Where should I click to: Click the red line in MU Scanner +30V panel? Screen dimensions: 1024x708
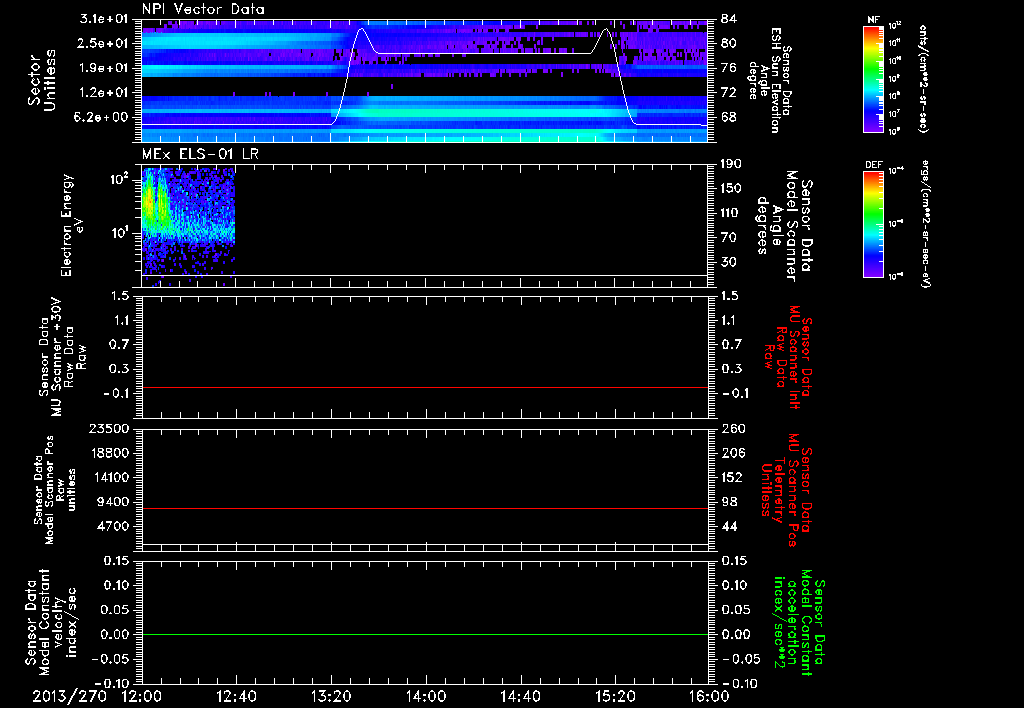tap(425, 387)
